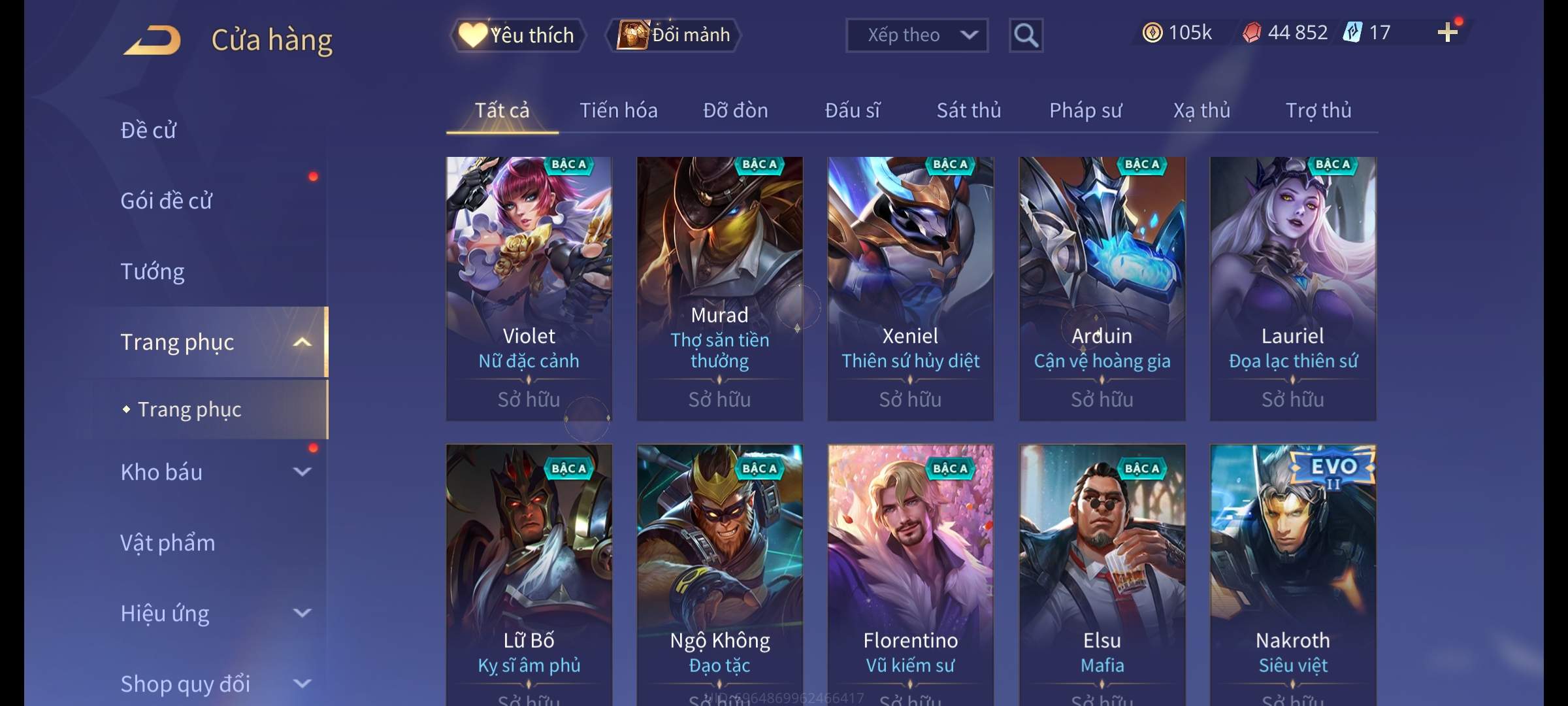The height and width of the screenshot is (706, 1568).
Task: Click the gold coin balance icon
Action: coord(1152,33)
